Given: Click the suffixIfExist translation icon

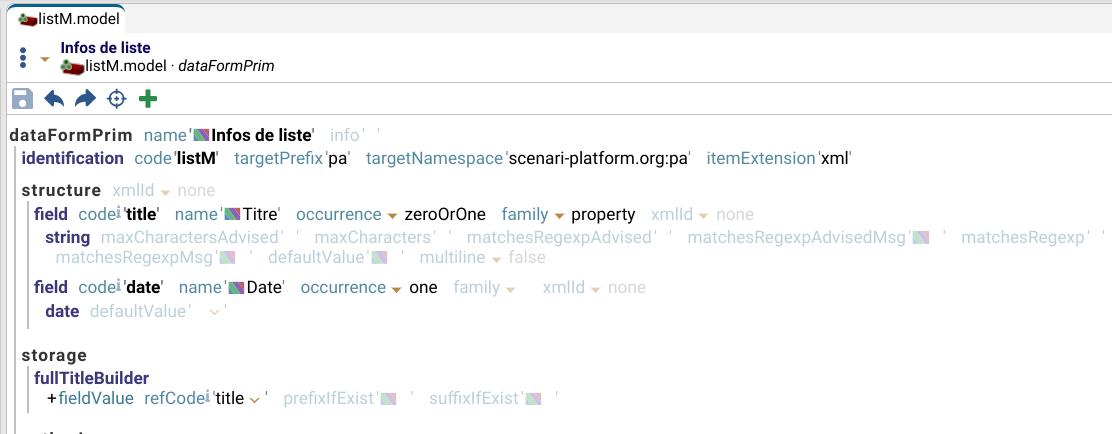Looking at the screenshot, I should pyautogui.click(x=534, y=399).
